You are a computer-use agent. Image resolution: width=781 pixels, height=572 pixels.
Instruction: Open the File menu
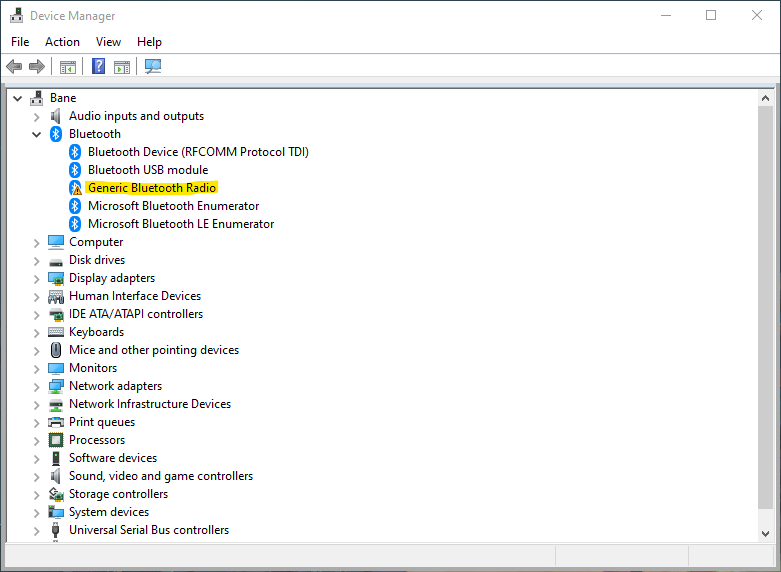[x=20, y=42]
